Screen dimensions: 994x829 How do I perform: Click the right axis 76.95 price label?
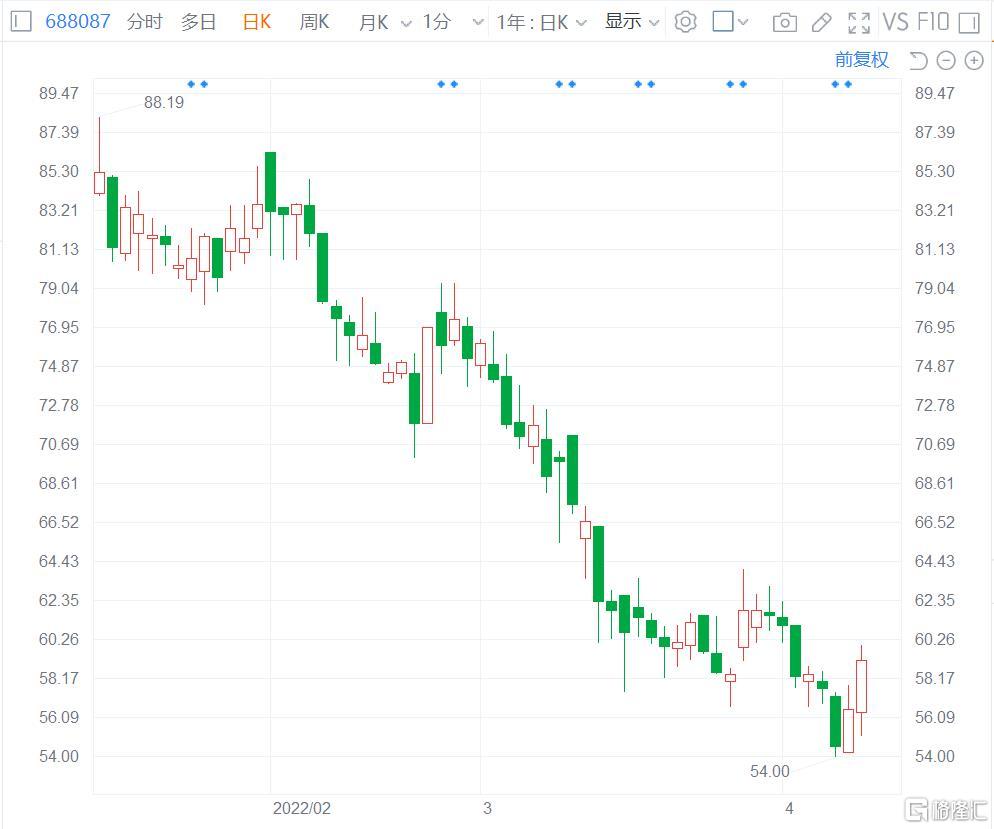934,328
